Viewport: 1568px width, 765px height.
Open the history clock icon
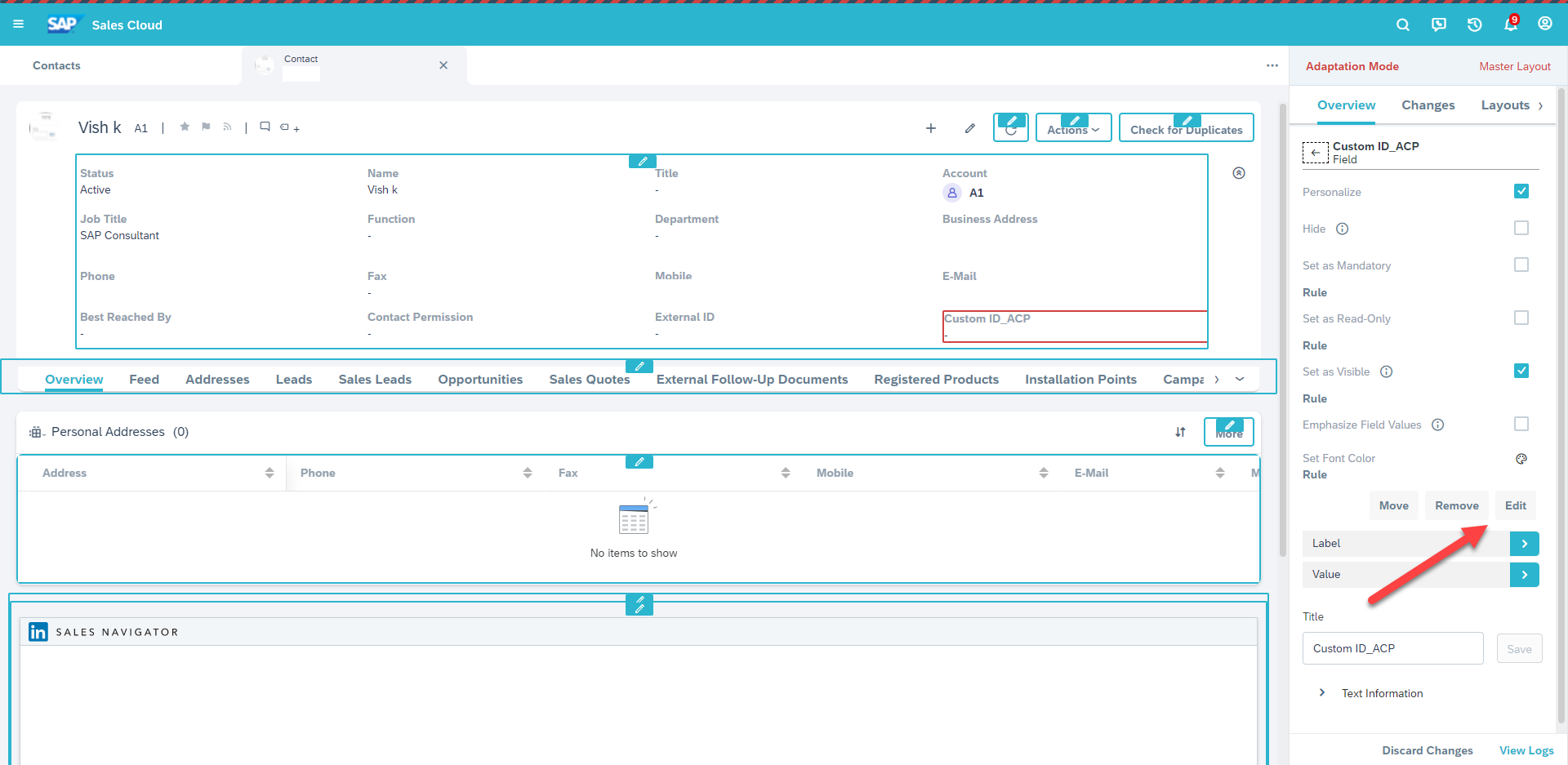coord(1474,24)
